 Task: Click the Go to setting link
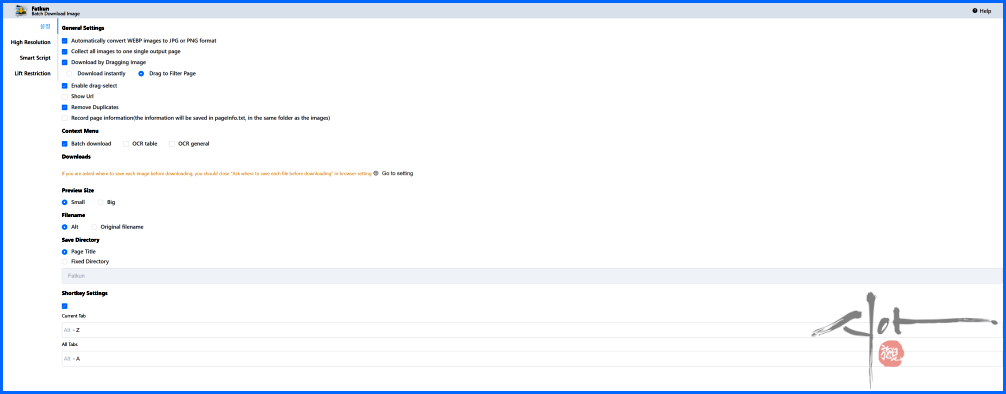(397, 173)
